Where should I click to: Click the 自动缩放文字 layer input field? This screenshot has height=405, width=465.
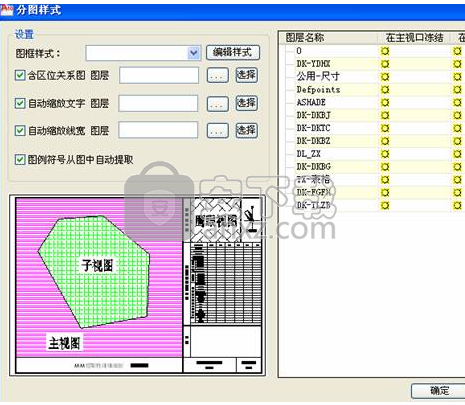tap(158, 103)
